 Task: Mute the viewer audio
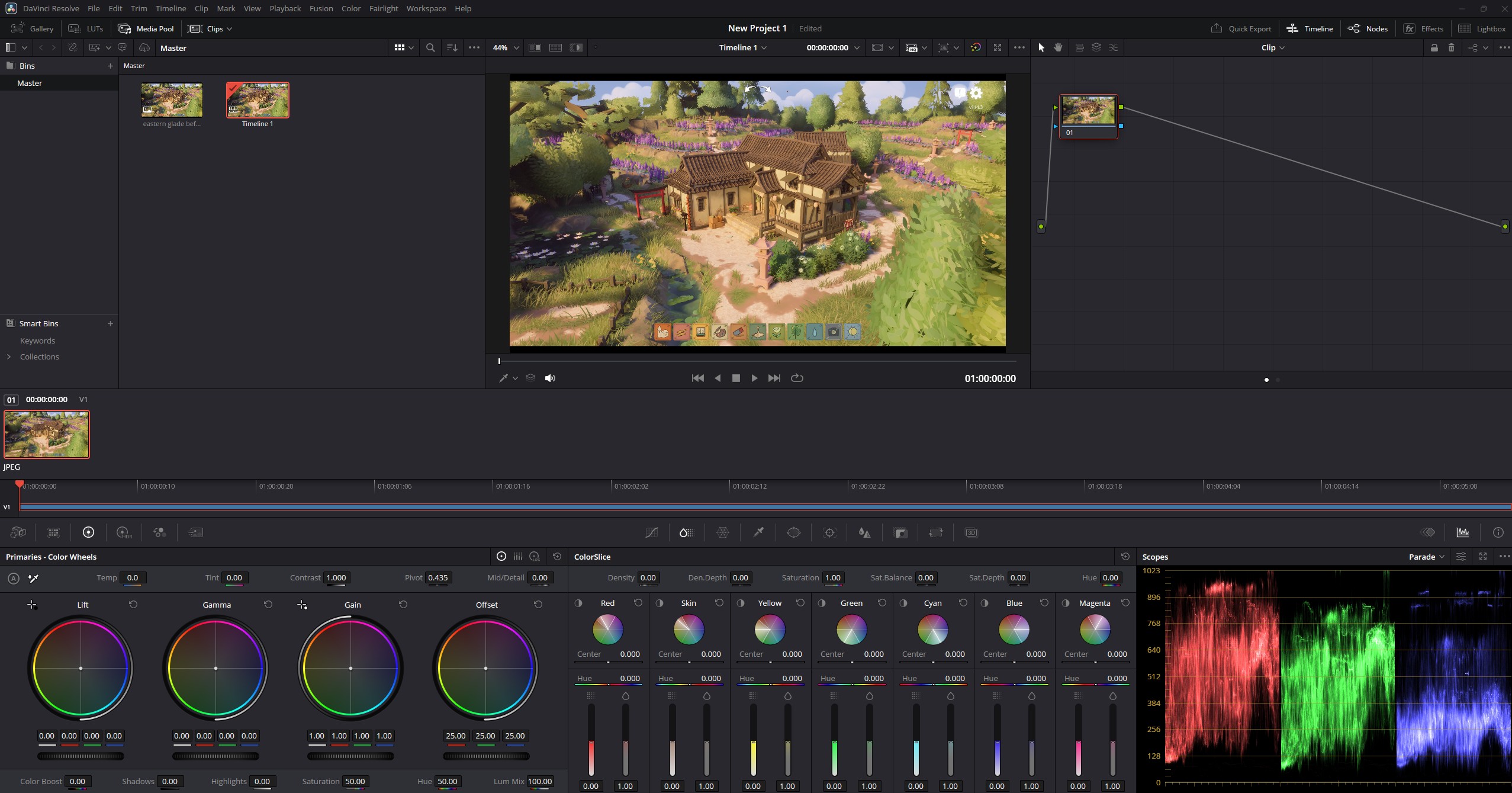[550, 378]
